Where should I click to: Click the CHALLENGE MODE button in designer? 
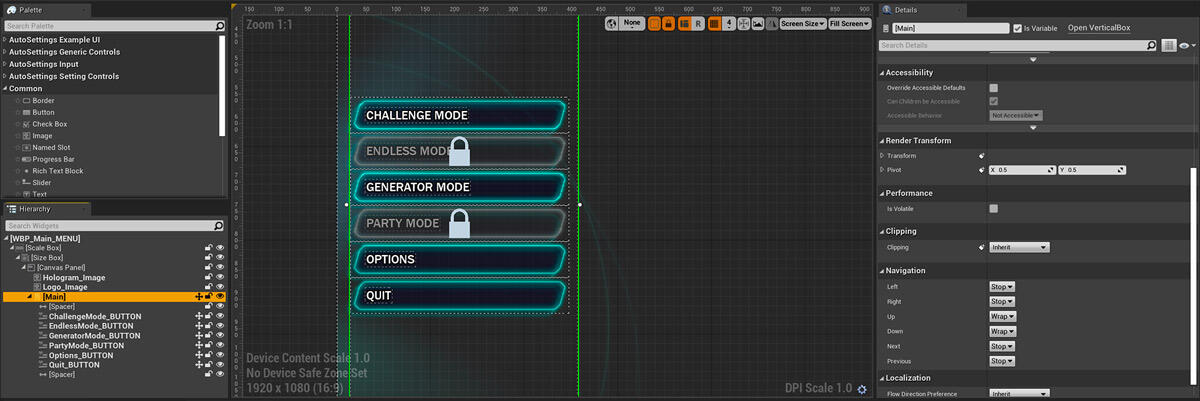[459, 116]
